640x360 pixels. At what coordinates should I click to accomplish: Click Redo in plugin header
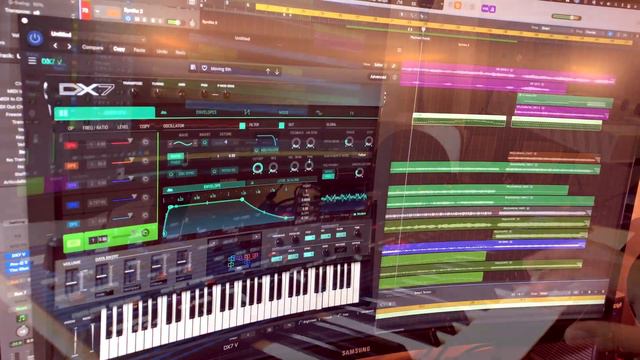coord(180,52)
